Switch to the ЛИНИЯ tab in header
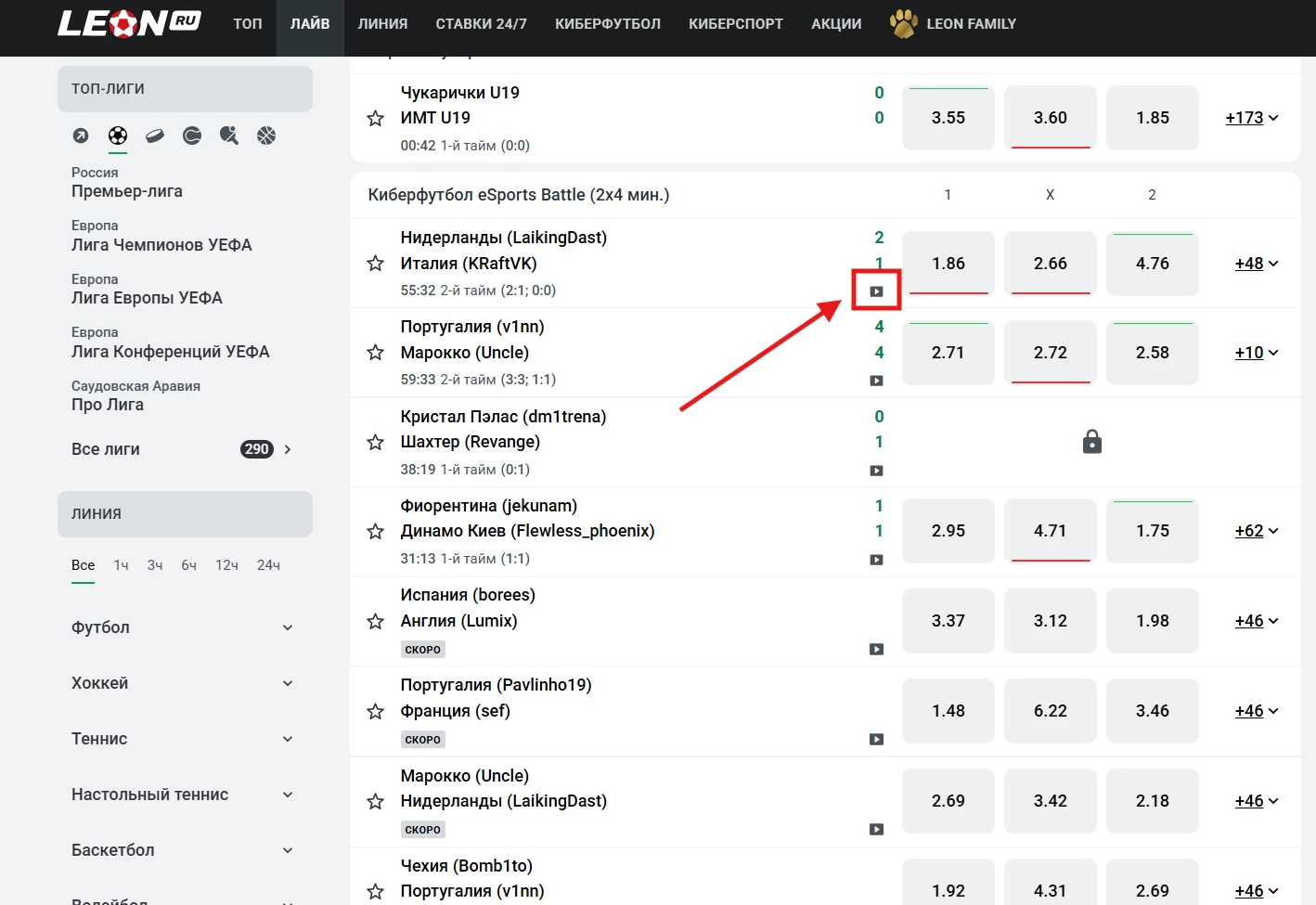Image resolution: width=1316 pixels, height=905 pixels. pos(382,24)
